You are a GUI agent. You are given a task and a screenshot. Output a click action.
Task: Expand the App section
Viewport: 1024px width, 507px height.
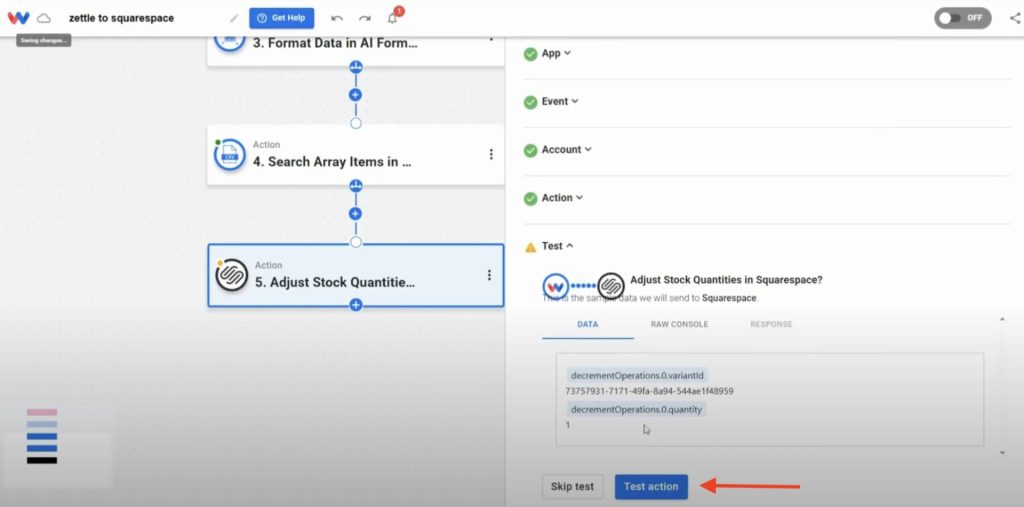(x=556, y=54)
